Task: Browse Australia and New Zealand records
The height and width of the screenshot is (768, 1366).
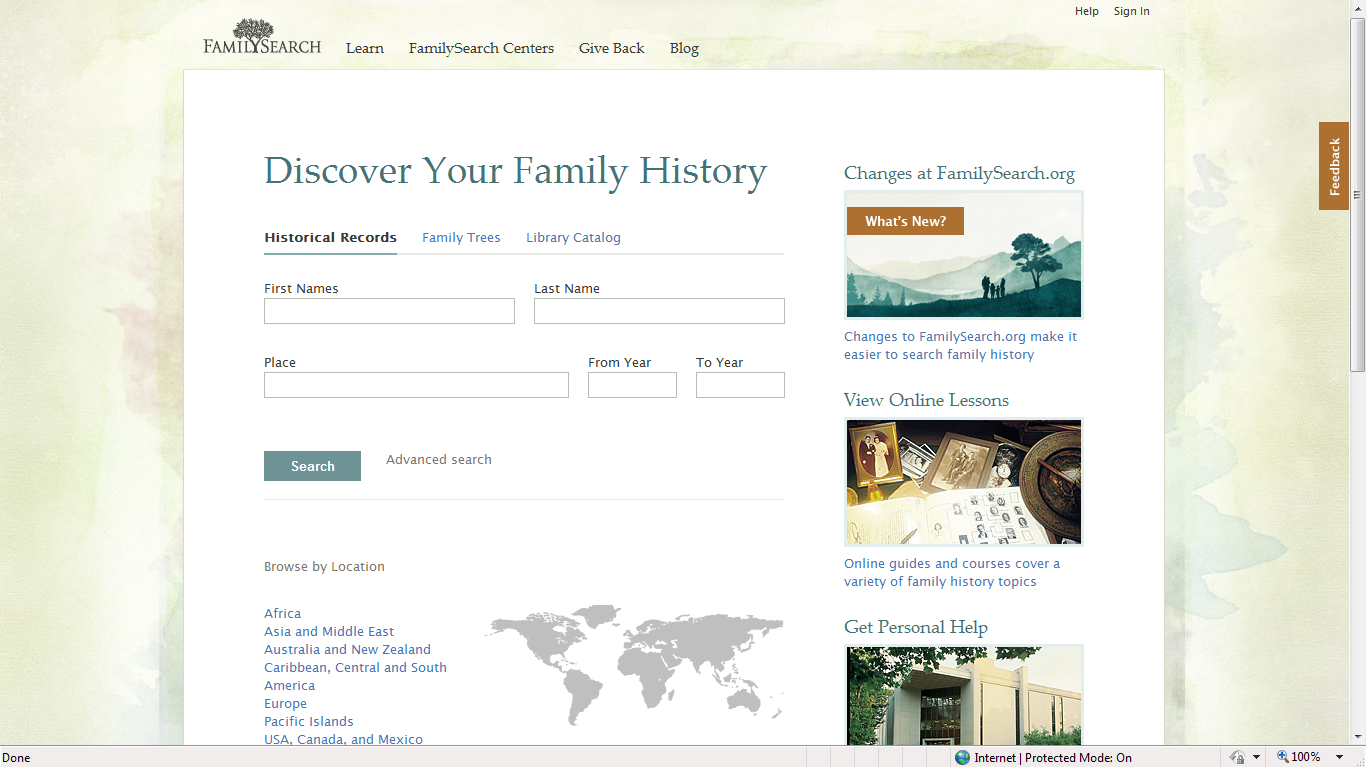Action: [347, 650]
